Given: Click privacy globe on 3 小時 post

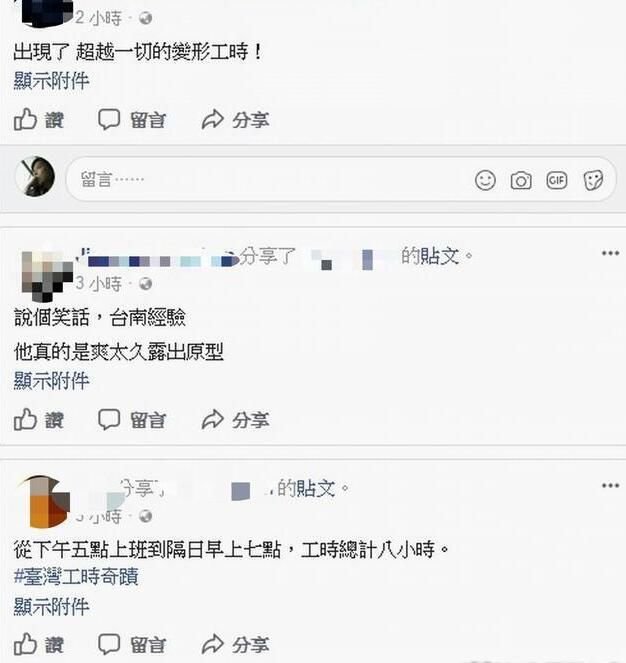Looking at the screenshot, I should pos(146,284).
